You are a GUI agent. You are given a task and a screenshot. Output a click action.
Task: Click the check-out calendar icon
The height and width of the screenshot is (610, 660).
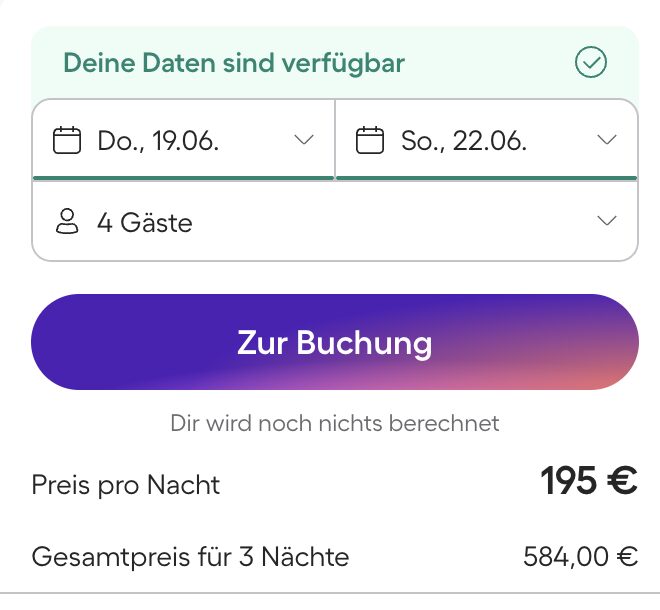[370, 140]
